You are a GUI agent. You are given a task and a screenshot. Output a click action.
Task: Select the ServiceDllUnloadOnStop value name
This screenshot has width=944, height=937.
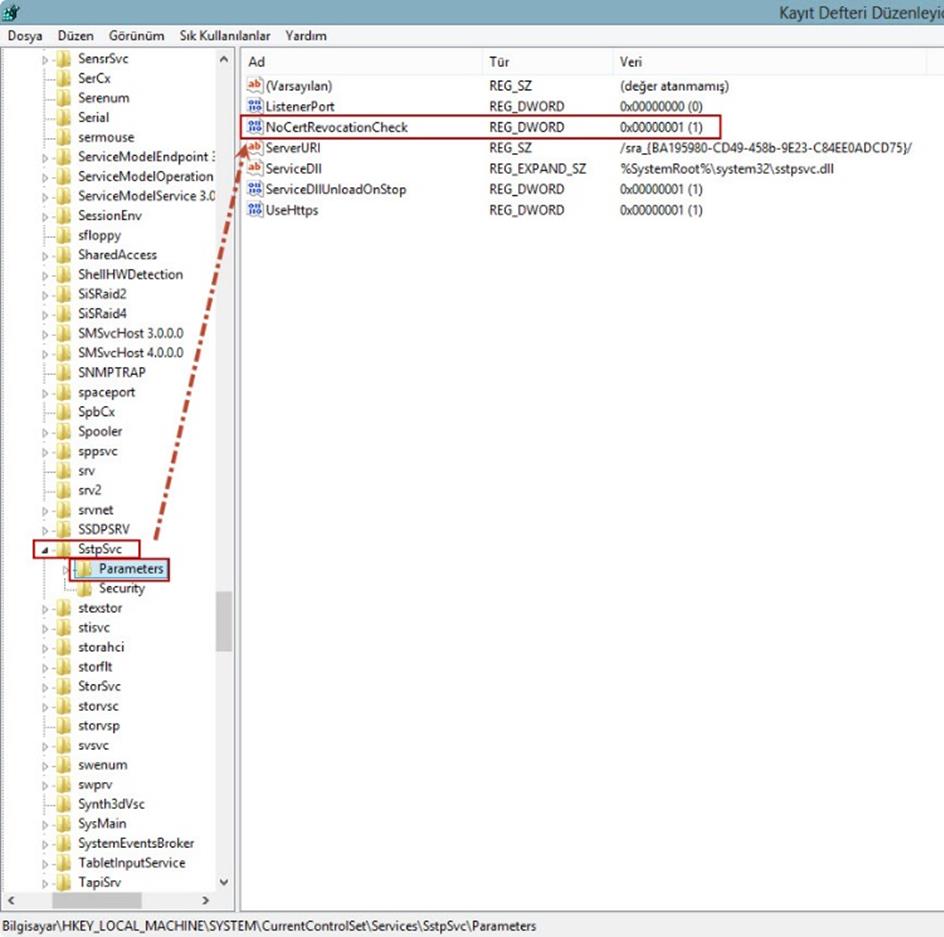click(x=336, y=189)
